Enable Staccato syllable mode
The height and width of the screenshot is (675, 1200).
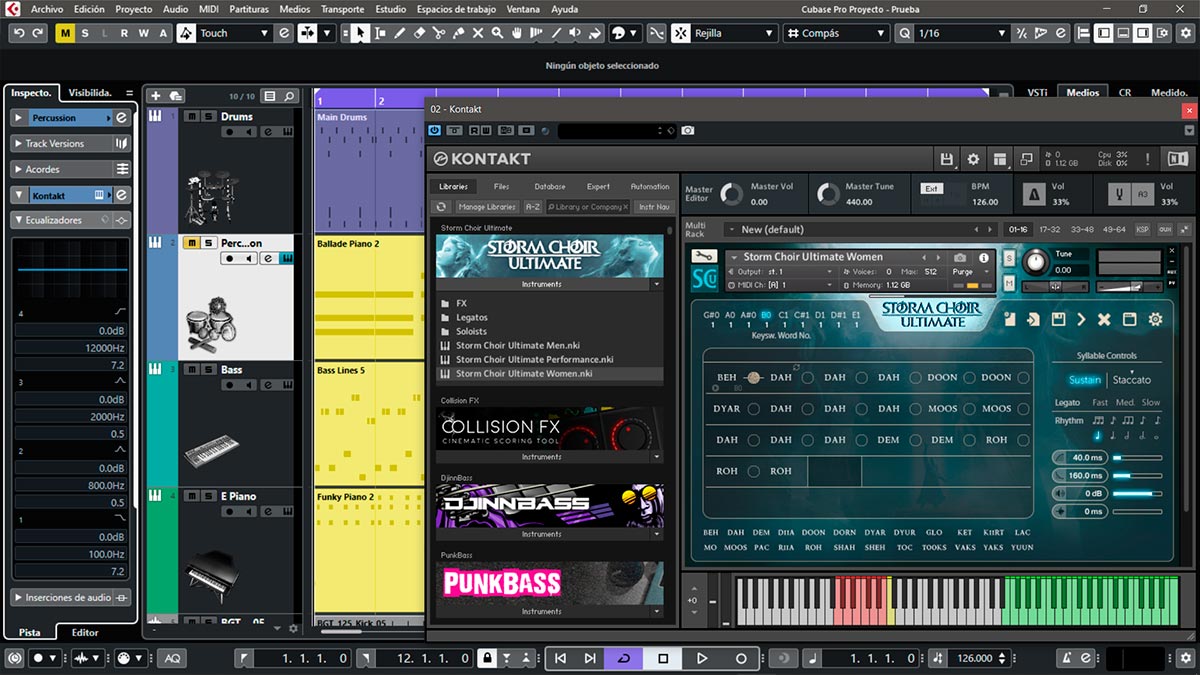1132,380
